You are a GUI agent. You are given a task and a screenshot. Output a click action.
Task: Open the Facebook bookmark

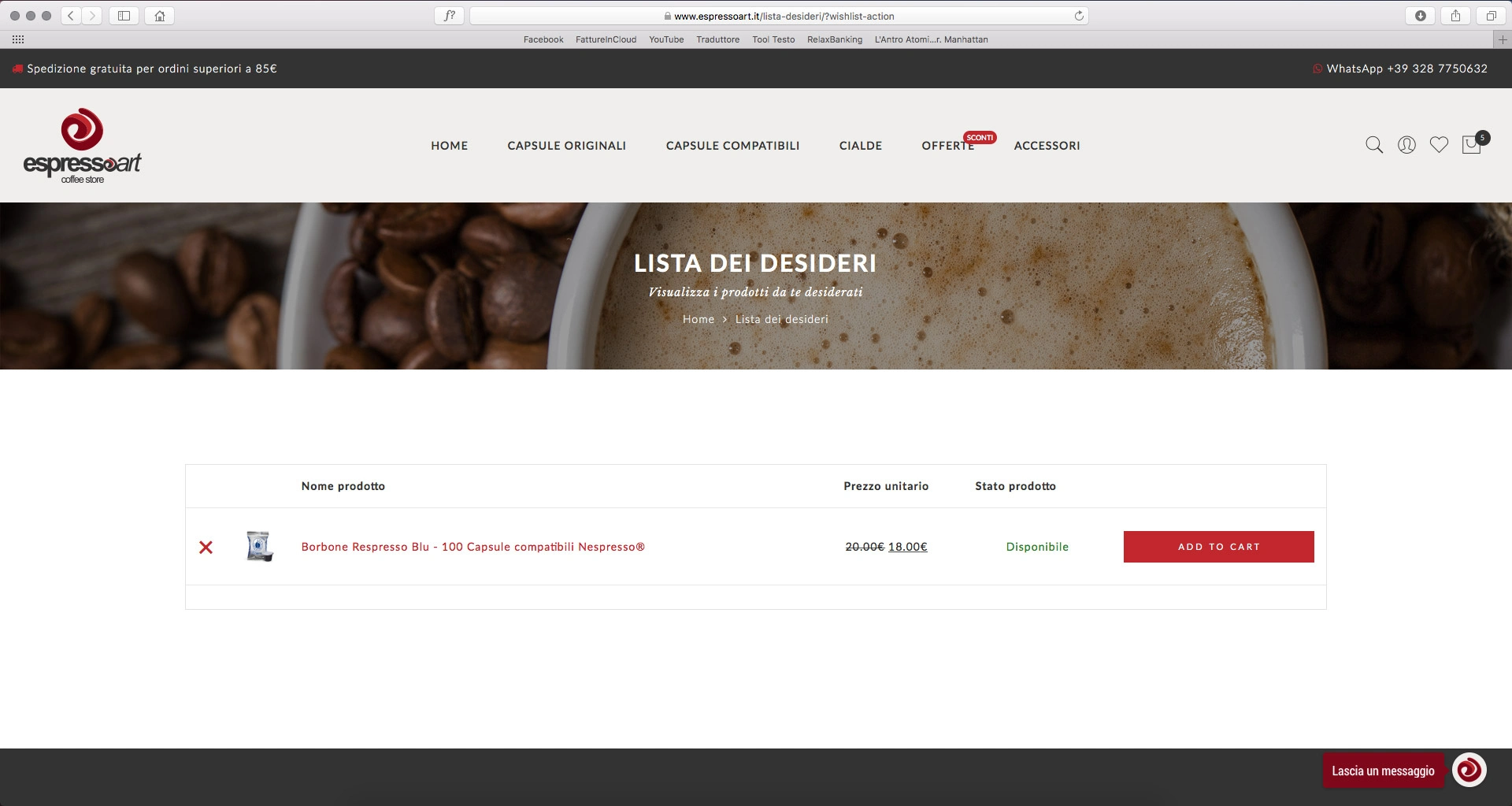[x=543, y=39]
